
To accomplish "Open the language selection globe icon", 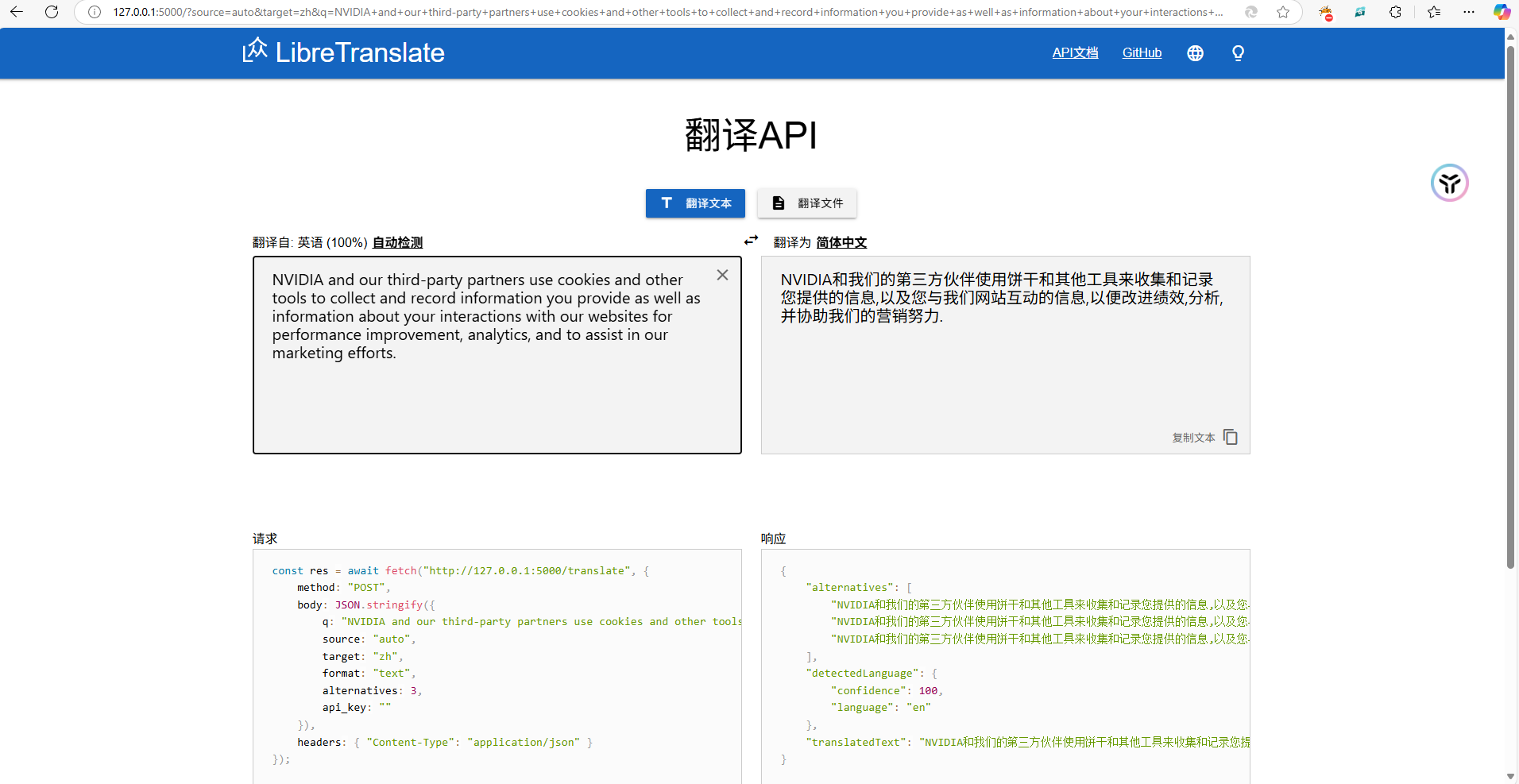I will coord(1195,53).
